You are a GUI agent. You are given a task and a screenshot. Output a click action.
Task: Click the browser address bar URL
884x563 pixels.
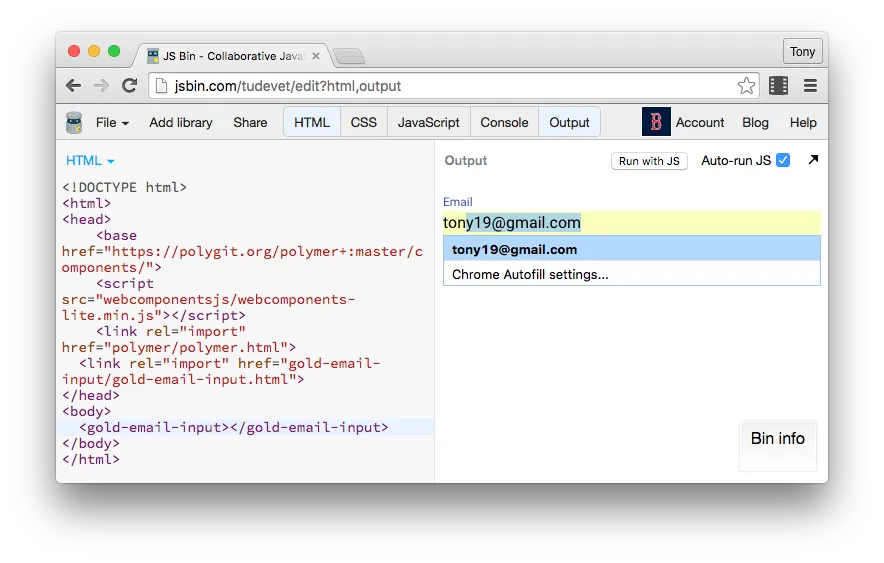[288, 86]
